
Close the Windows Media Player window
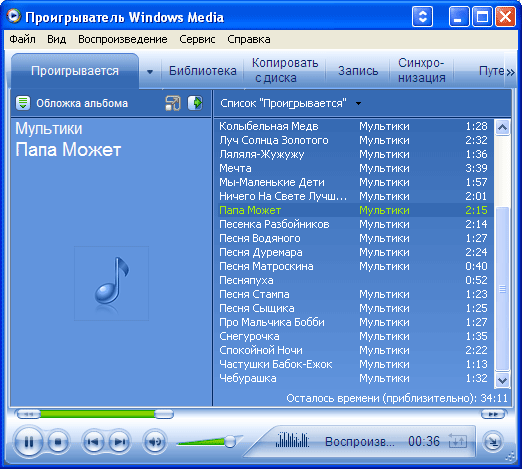click(x=505, y=17)
